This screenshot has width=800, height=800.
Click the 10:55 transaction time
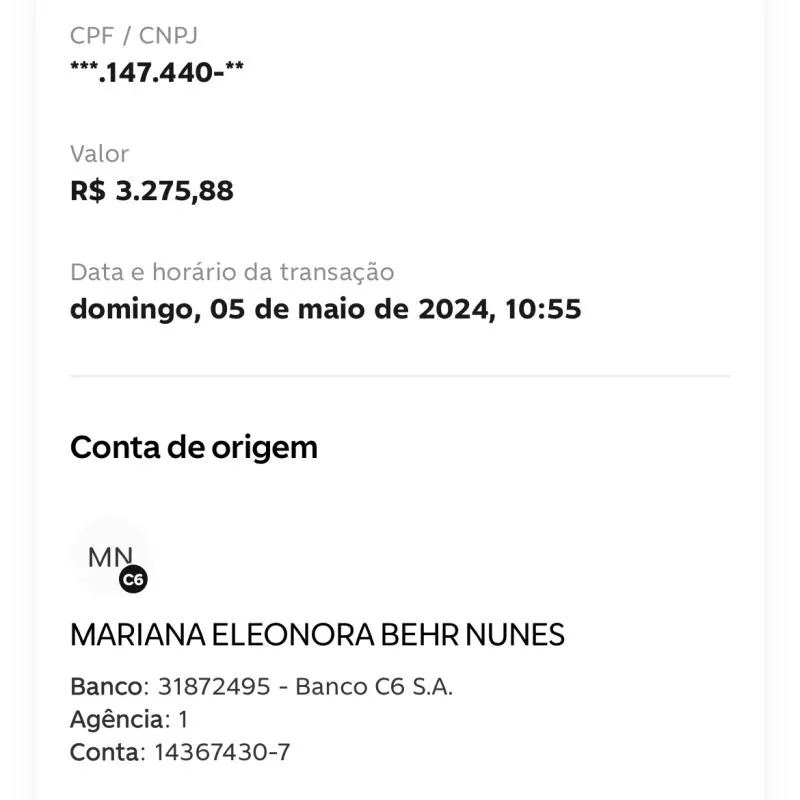543,309
